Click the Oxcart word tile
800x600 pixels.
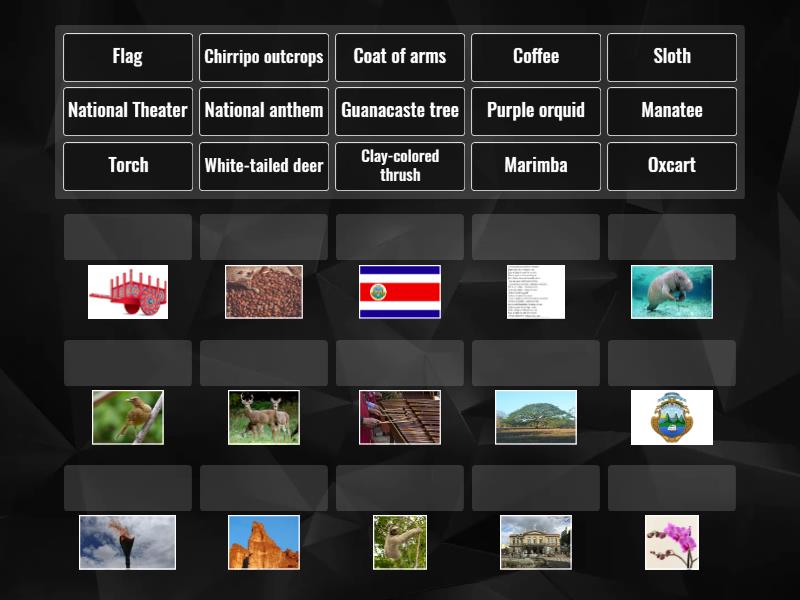click(x=671, y=166)
